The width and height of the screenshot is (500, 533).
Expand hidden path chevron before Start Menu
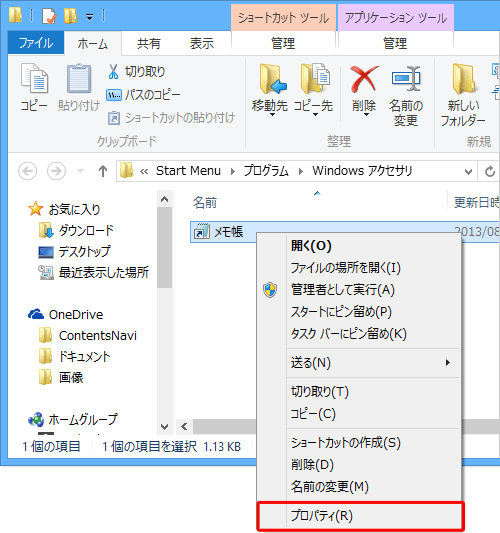point(144,172)
